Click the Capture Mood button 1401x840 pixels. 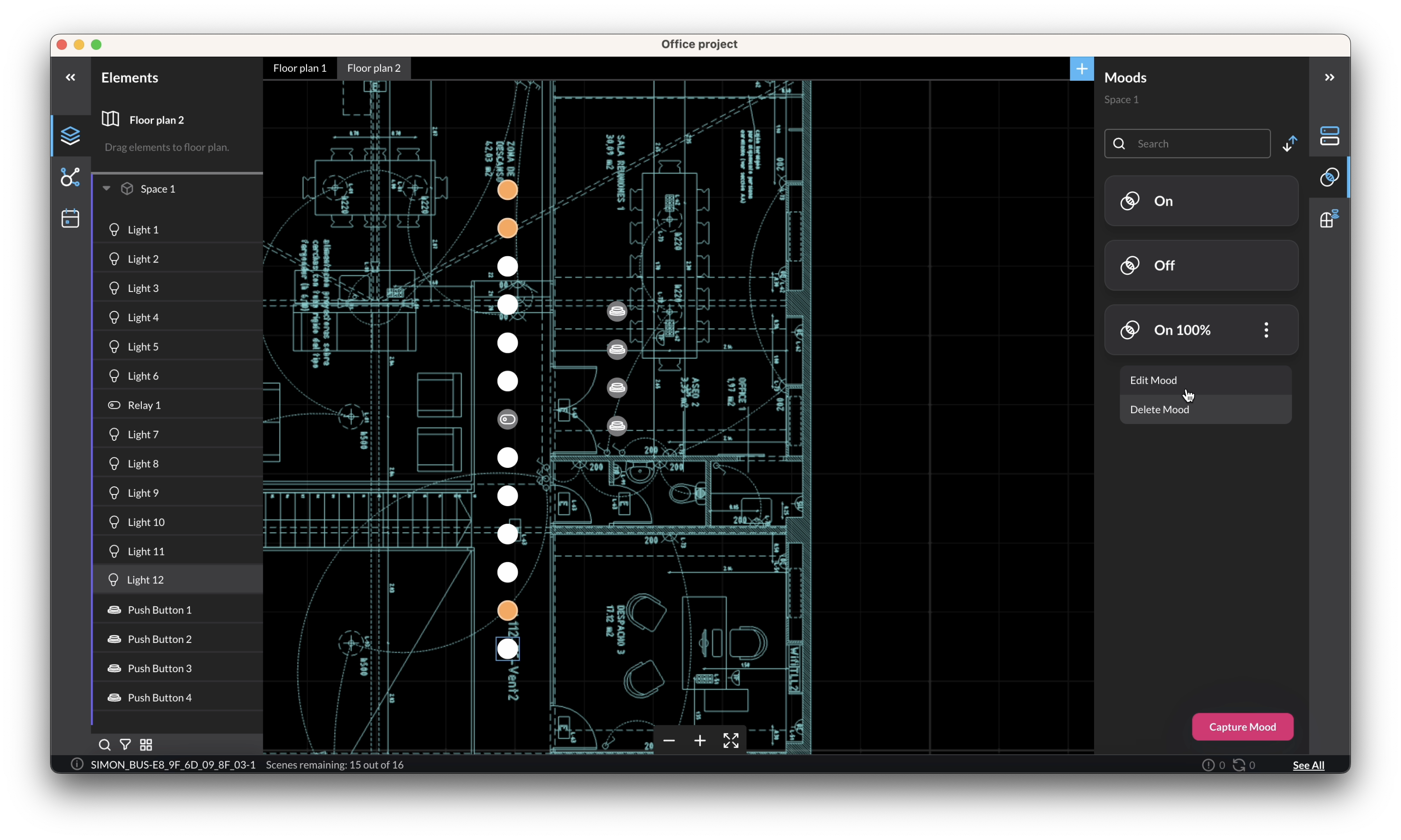click(x=1243, y=727)
